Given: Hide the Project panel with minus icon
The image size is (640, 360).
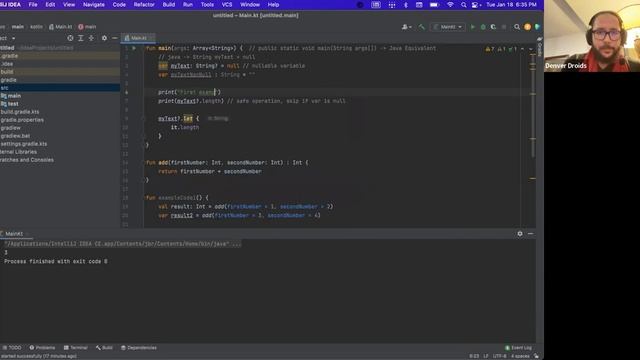Looking at the screenshot, I should pos(115,38).
